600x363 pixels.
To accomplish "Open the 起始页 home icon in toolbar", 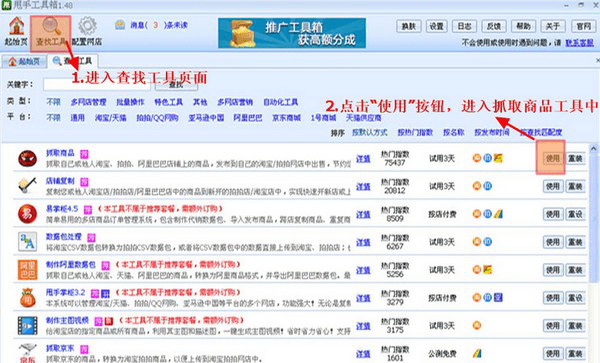I will [x=16, y=27].
